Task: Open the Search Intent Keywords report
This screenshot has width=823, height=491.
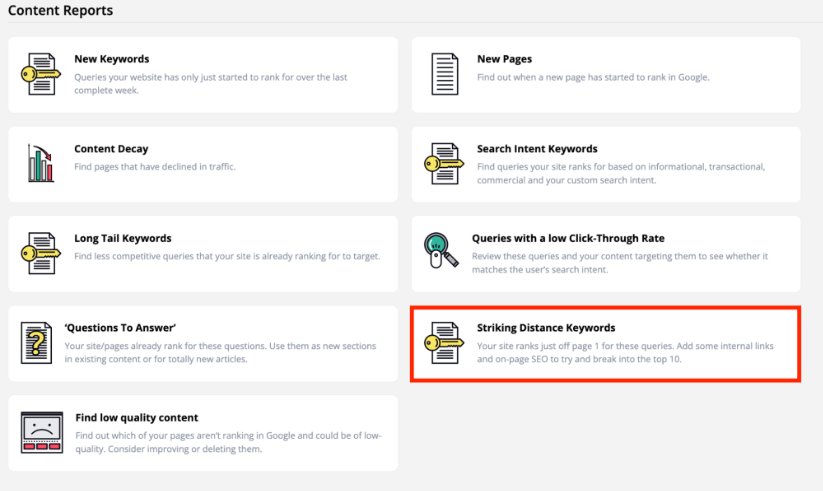Action: [537, 149]
